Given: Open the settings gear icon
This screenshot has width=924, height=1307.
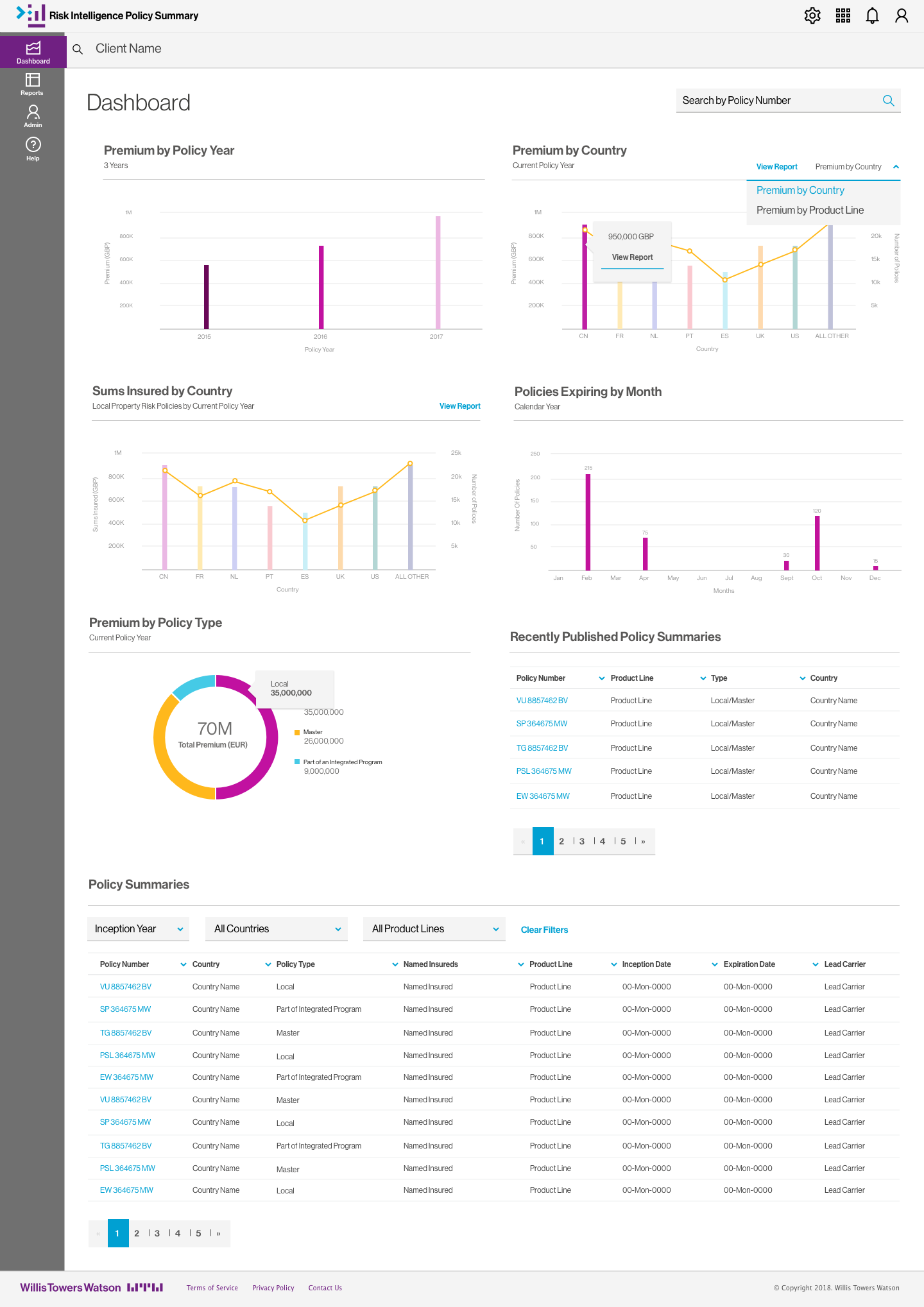Looking at the screenshot, I should click(812, 15).
